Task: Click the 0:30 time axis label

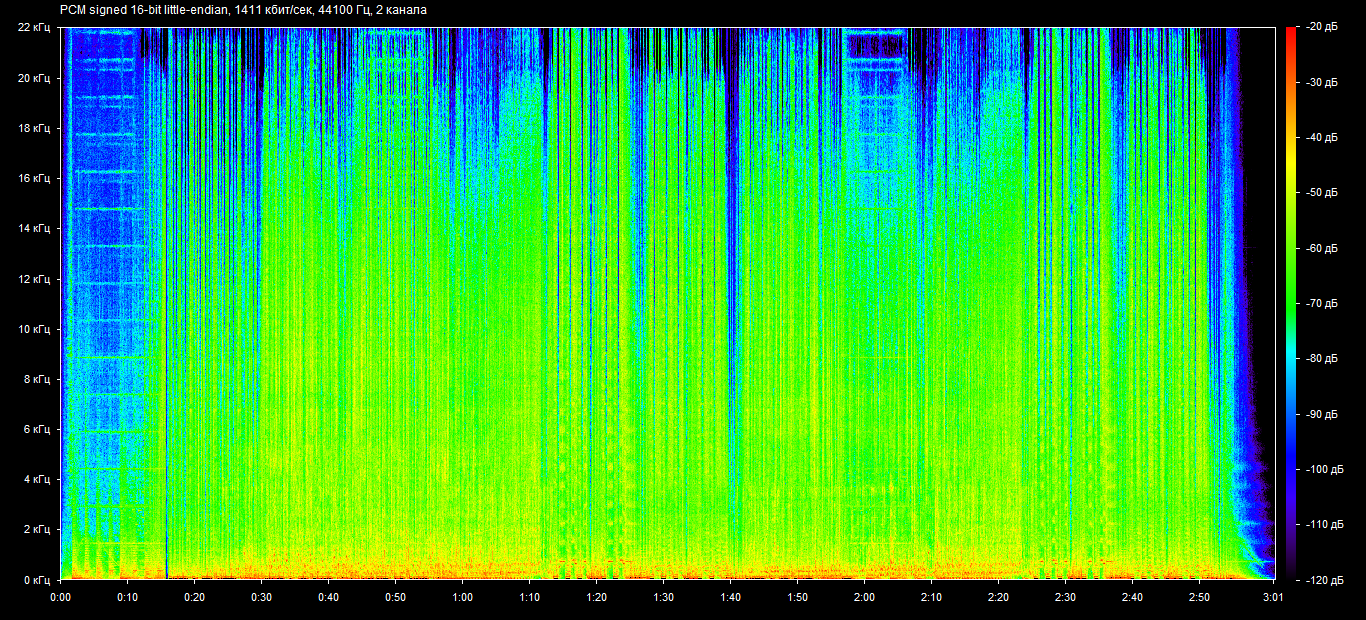Action: coord(261,597)
